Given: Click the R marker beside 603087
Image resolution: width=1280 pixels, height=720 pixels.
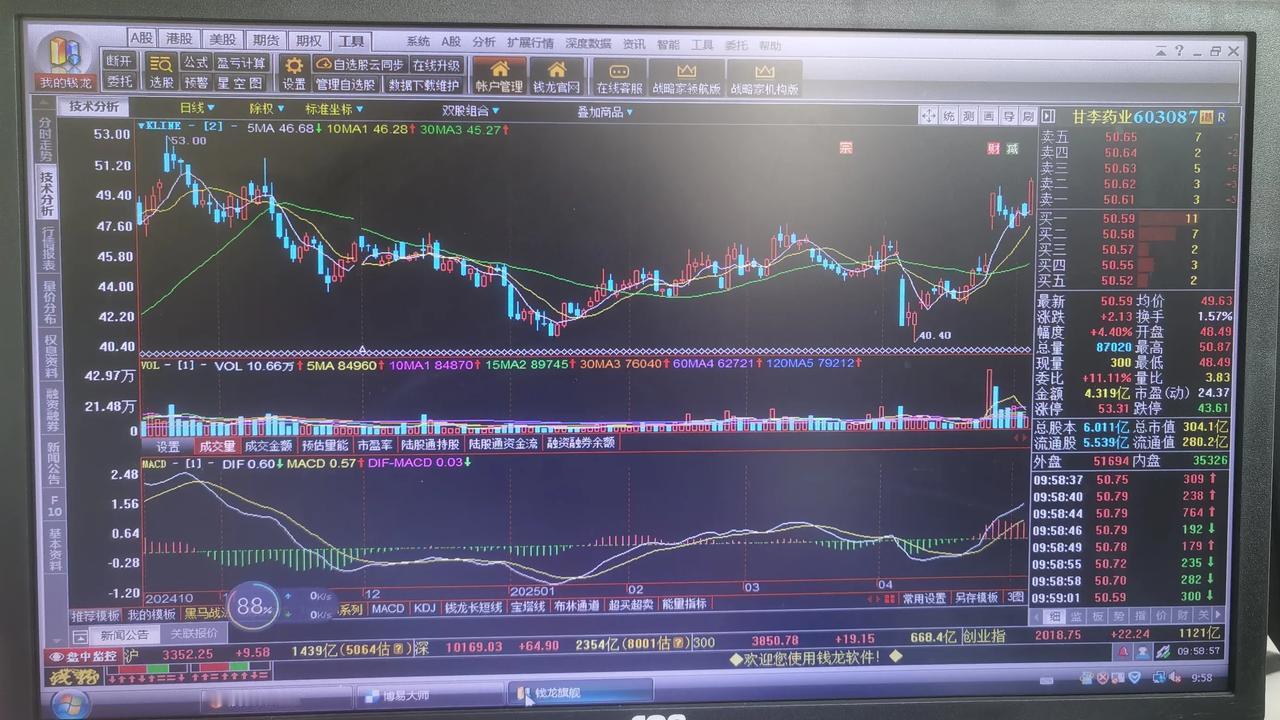Looking at the screenshot, I should pyautogui.click(x=1222, y=117).
